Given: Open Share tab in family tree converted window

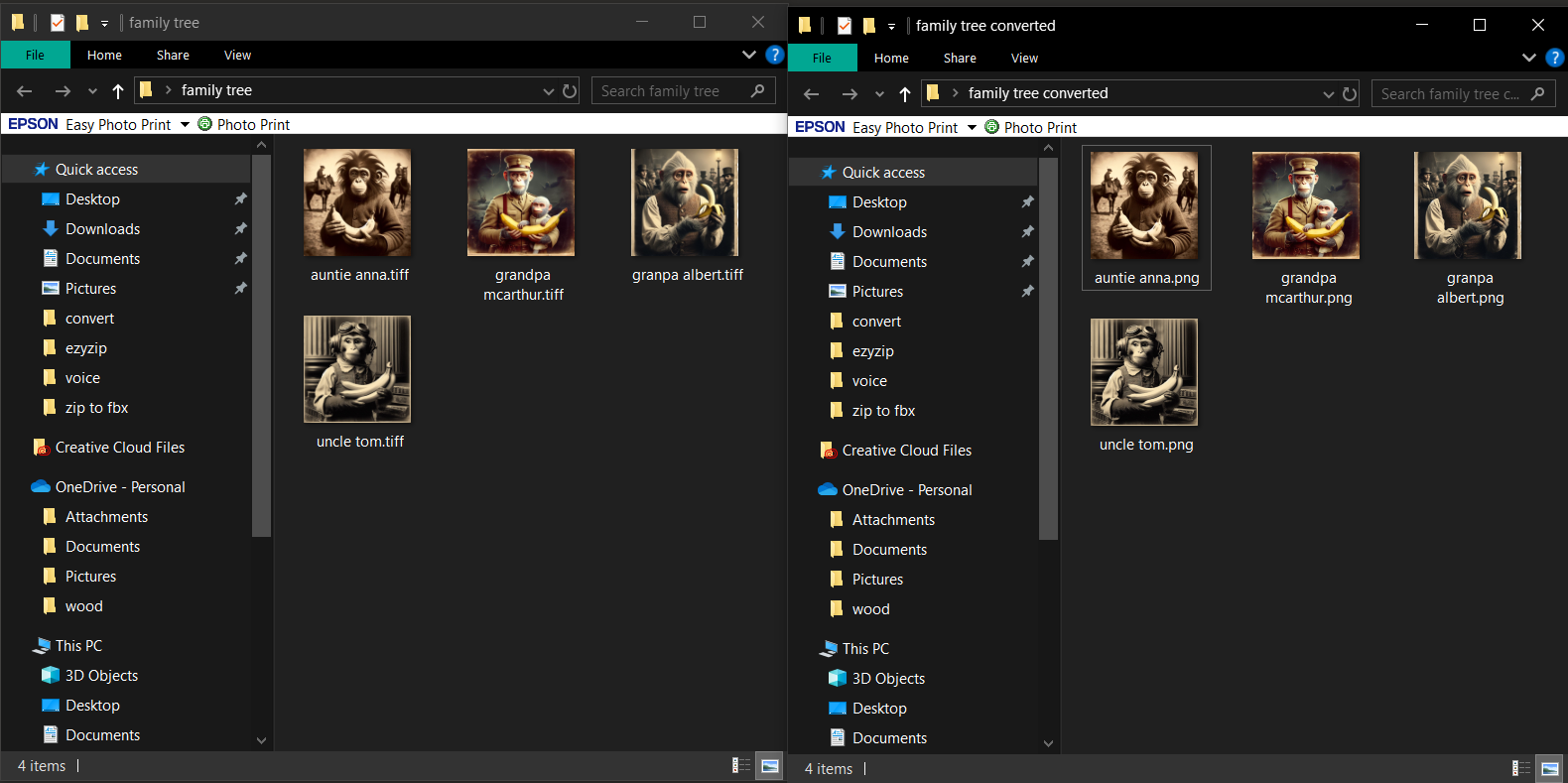Looking at the screenshot, I should (960, 58).
